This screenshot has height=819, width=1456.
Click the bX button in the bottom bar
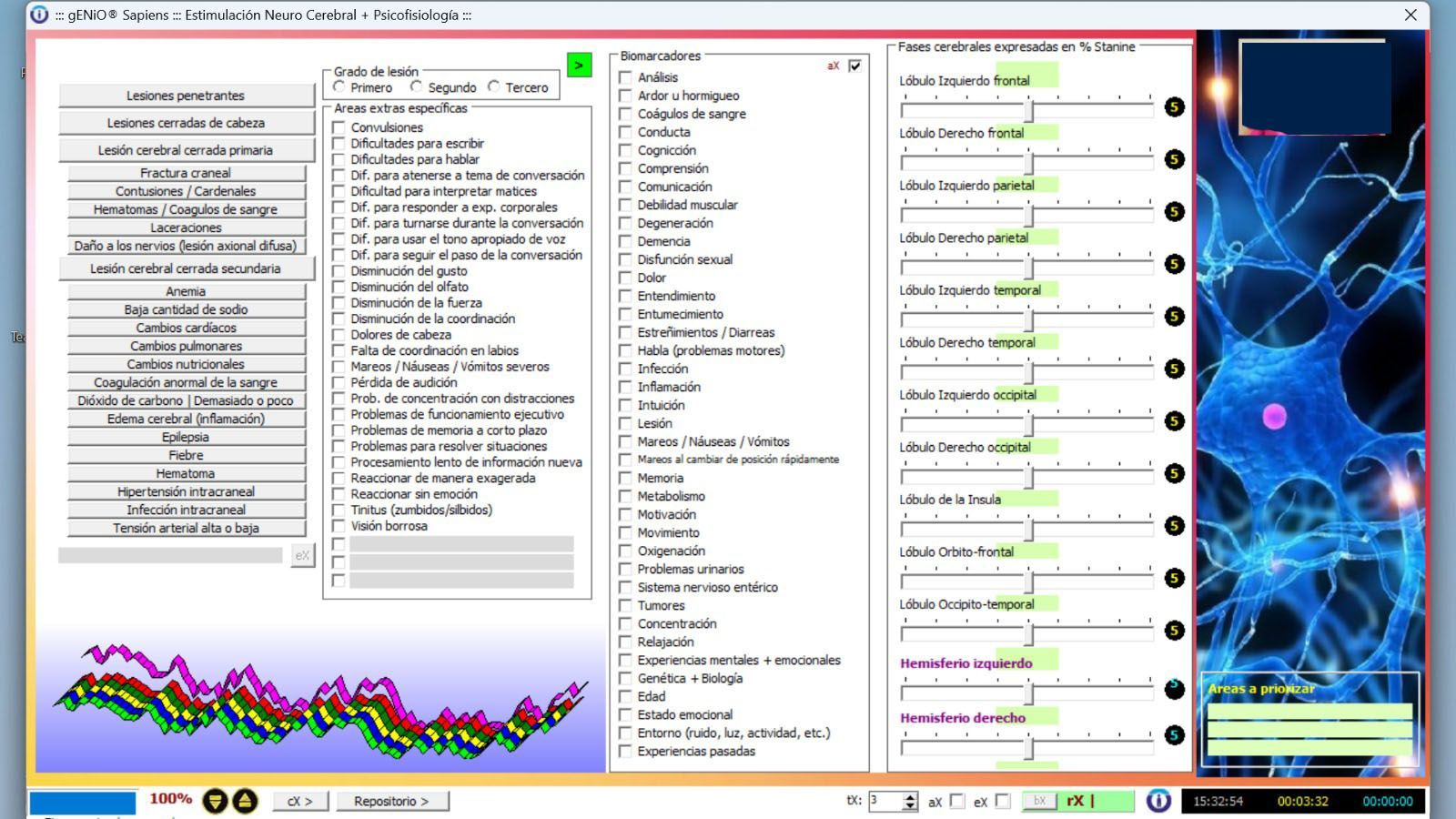[x=1039, y=801]
